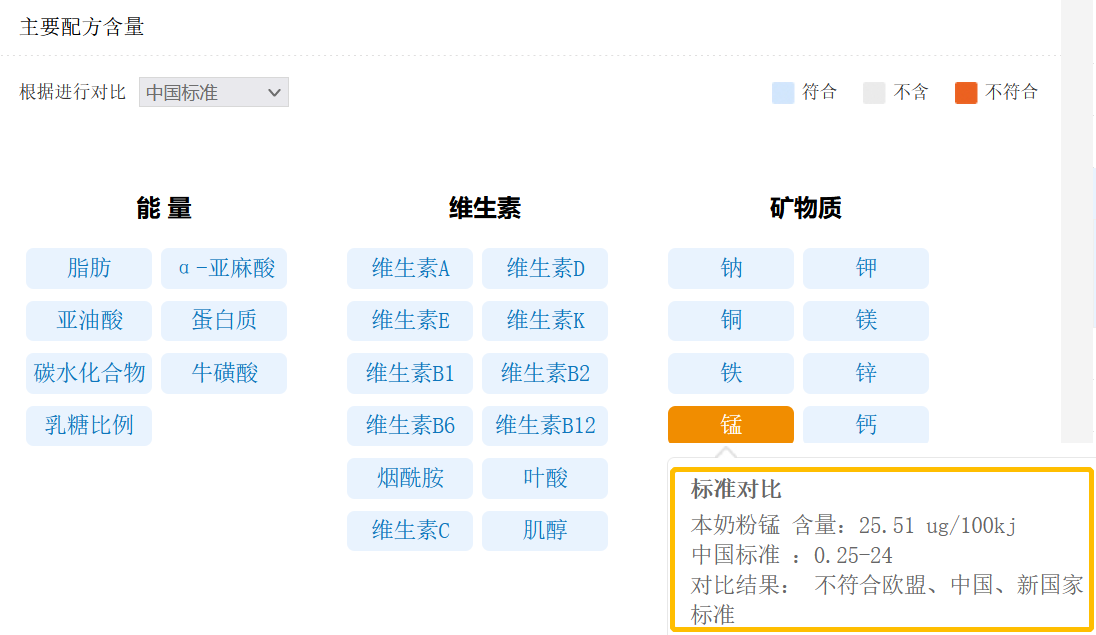Click the 牛磺酸 button

[x=224, y=373]
